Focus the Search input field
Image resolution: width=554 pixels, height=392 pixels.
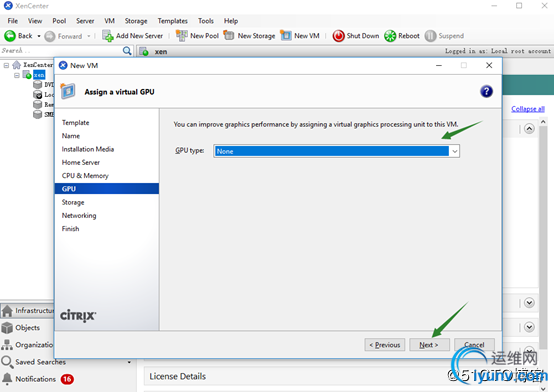61,51
